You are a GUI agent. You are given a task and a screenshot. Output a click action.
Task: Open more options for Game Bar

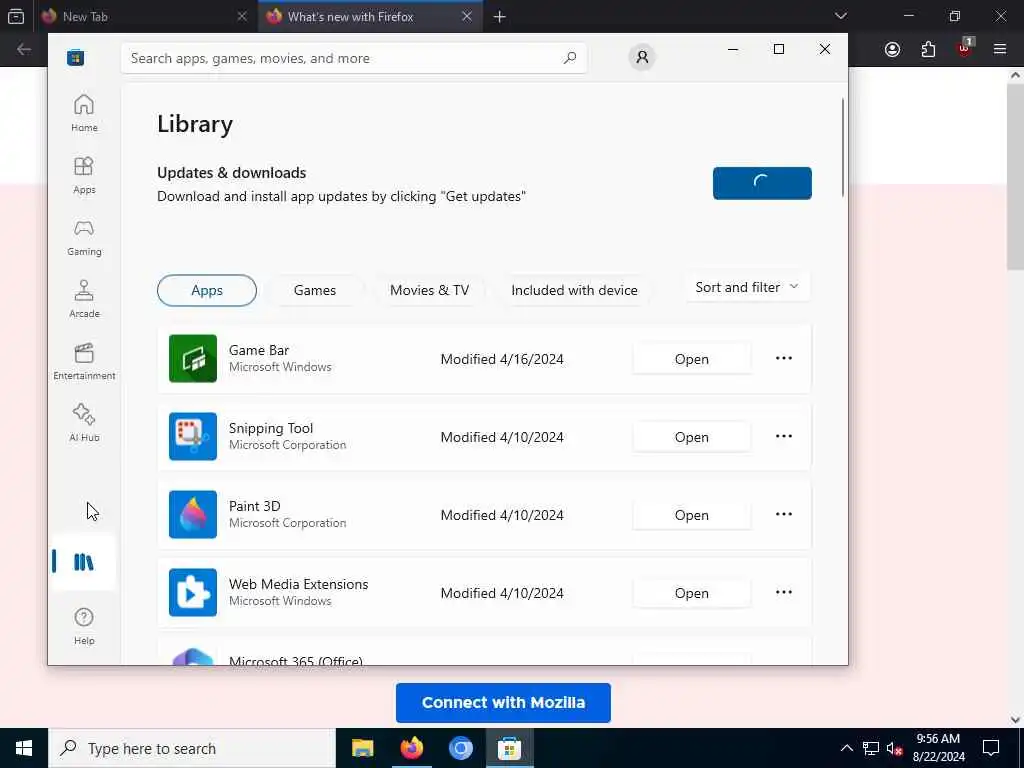784,359
